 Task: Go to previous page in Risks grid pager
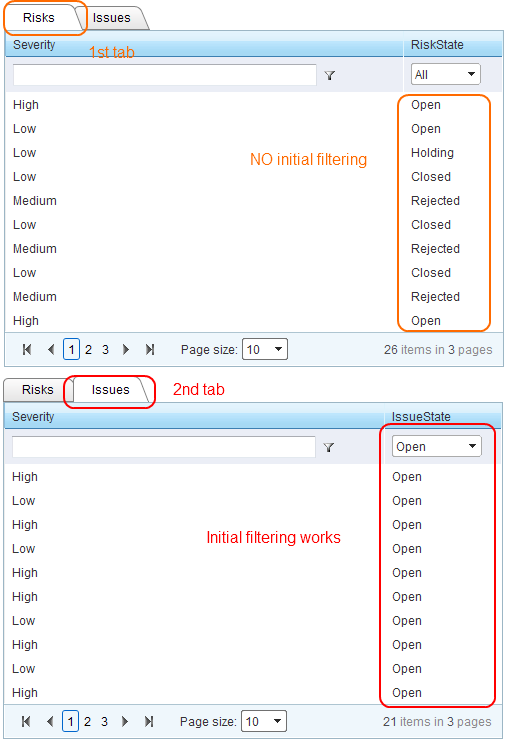click(51, 350)
